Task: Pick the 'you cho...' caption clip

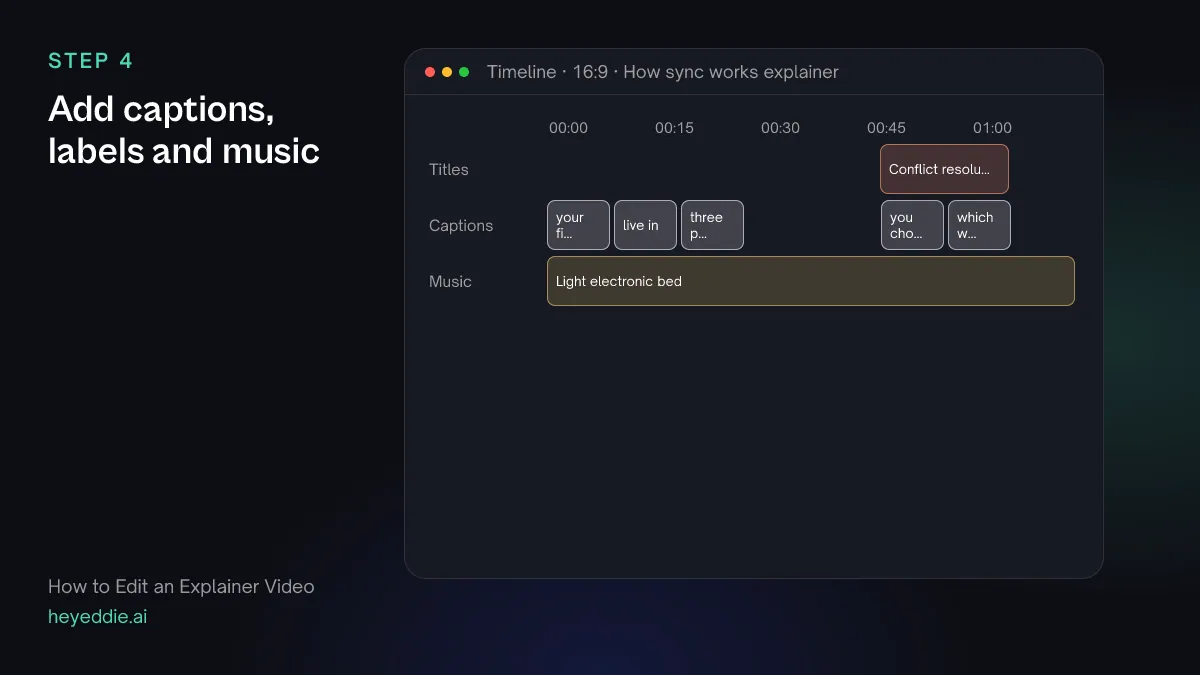Action: click(912, 225)
